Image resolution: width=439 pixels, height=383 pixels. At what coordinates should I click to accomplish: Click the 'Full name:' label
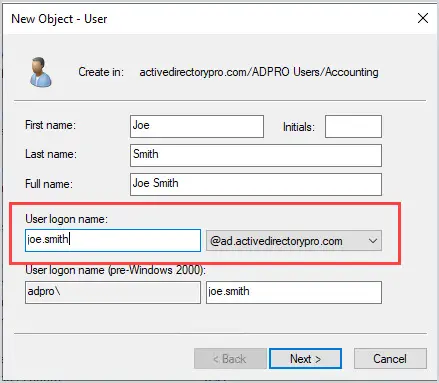point(49,184)
